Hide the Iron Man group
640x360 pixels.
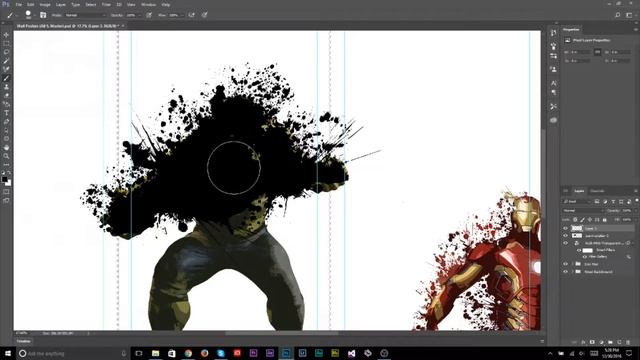[x=566, y=264]
